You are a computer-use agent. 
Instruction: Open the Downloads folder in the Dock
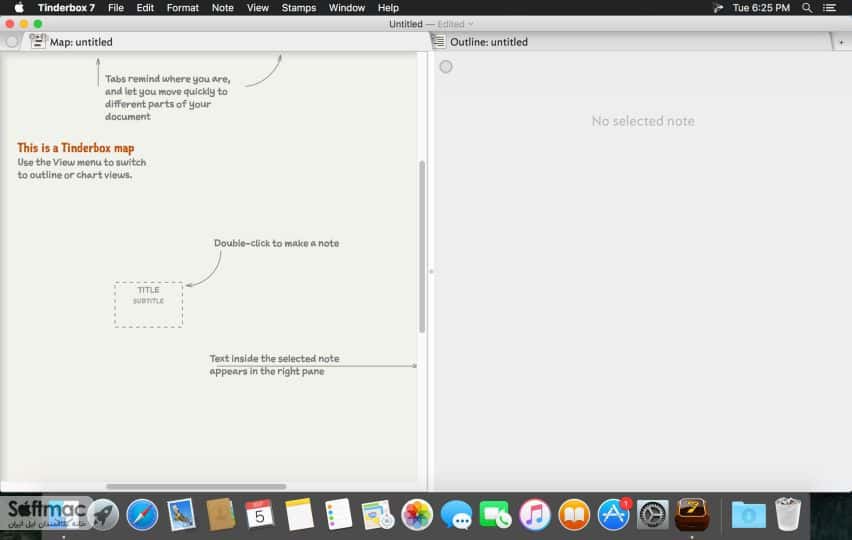pyautogui.click(x=748, y=514)
